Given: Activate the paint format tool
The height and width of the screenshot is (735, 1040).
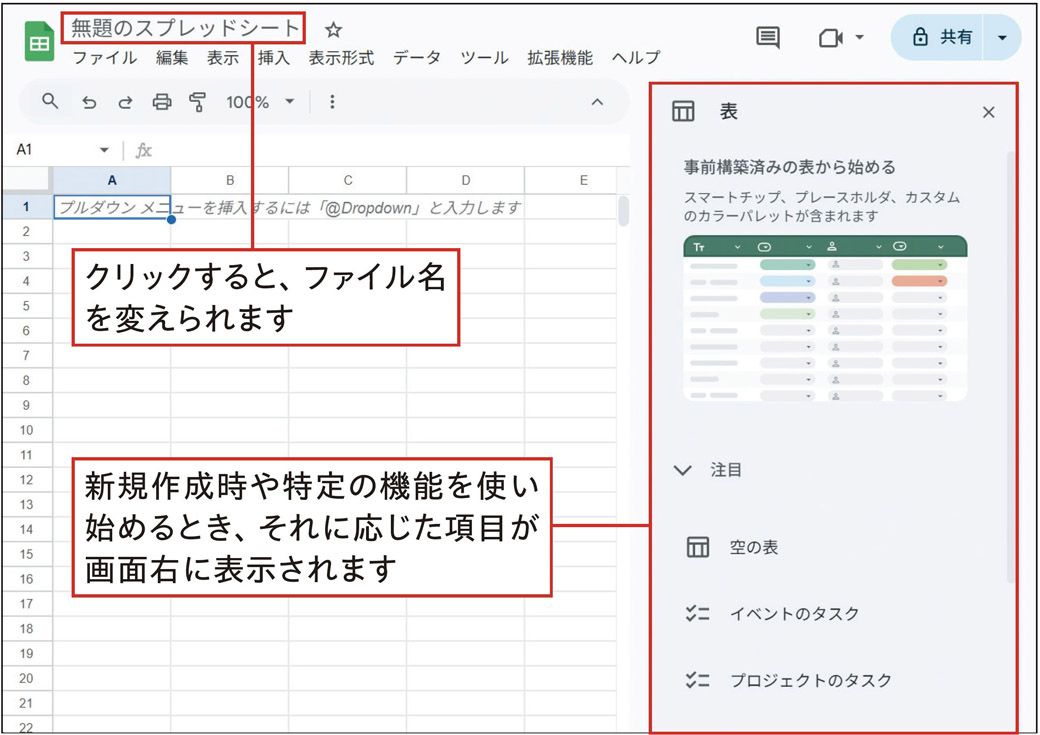Looking at the screenshot, I should tap(197, 102).
